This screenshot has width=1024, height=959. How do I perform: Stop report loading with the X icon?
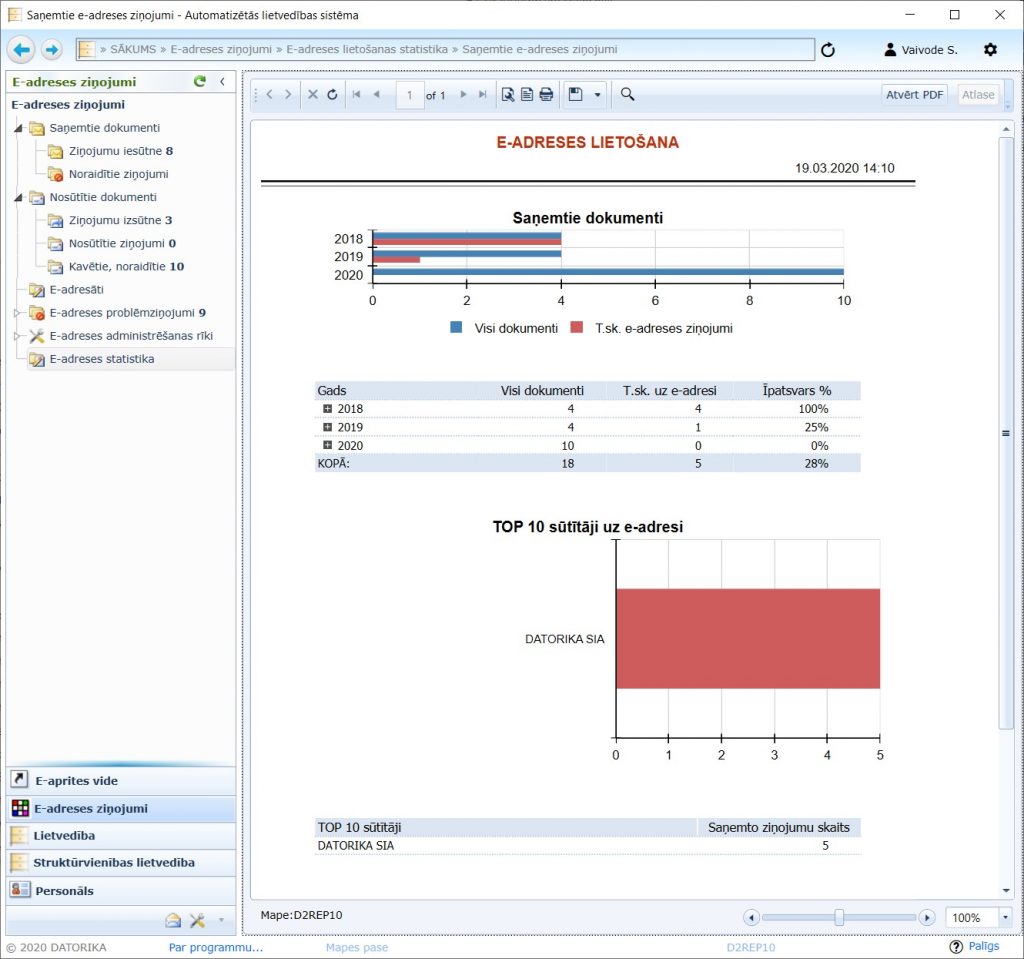tap(312, 95)
